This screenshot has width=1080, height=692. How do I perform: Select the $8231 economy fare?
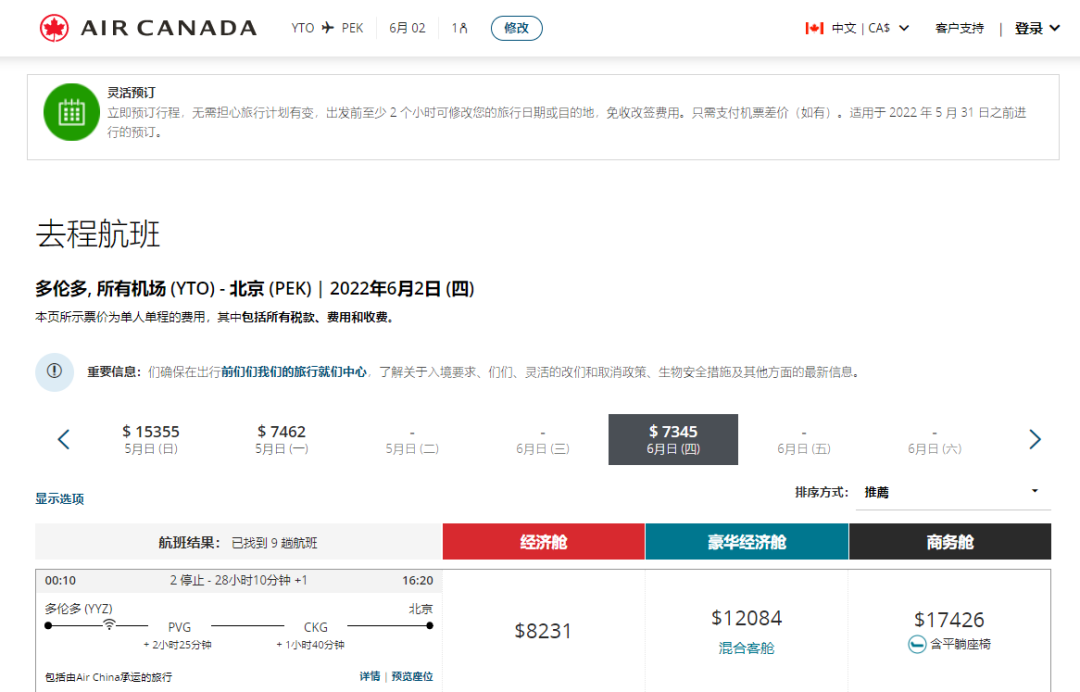(x=543, y=631)
